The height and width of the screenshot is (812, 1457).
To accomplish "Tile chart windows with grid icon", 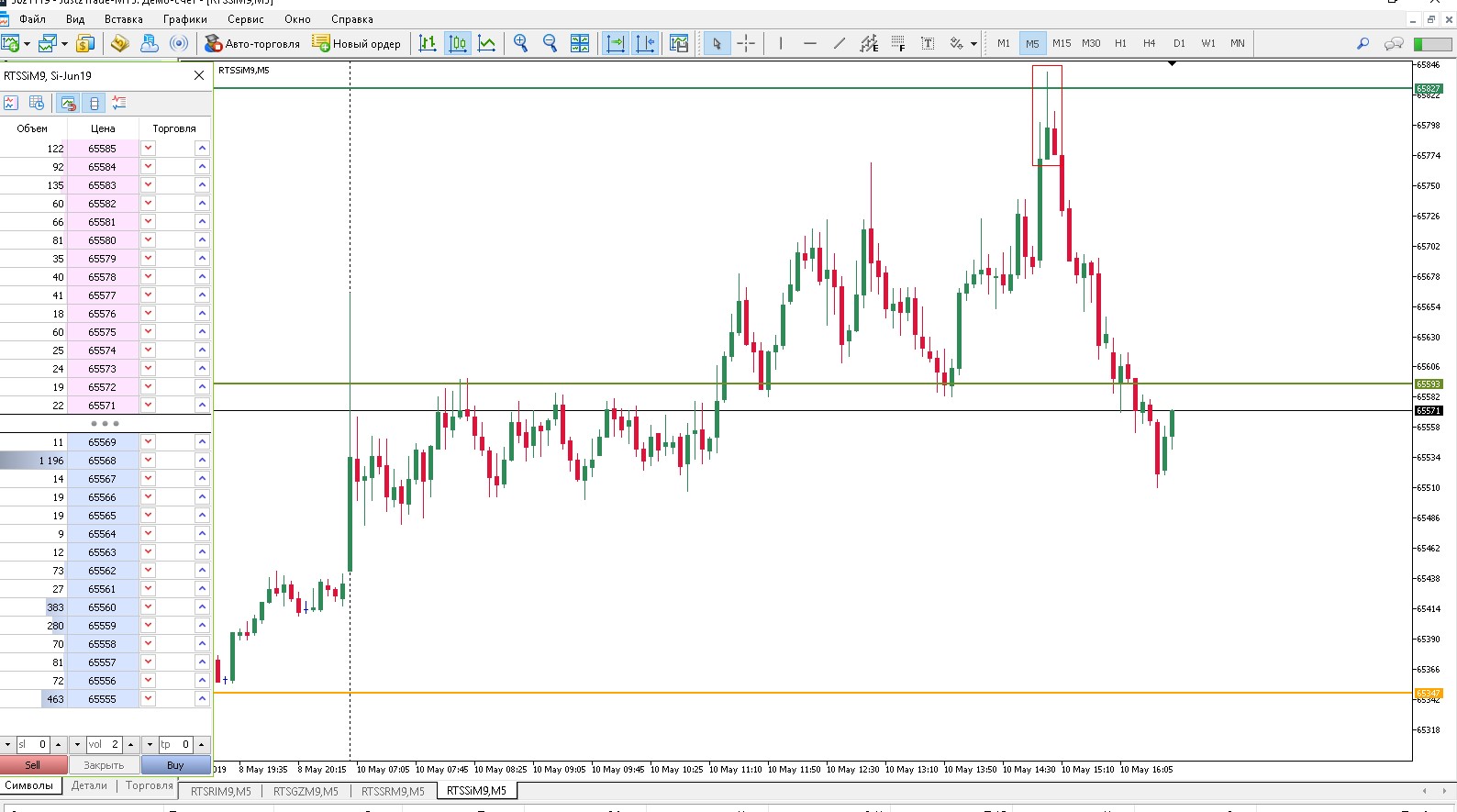I will (580, 43).
